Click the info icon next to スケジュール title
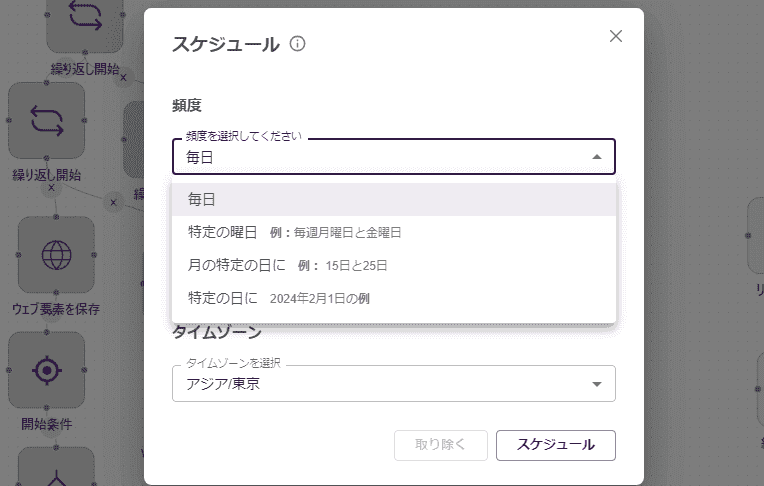The width and height of the screenshot is (764, 486). coord(297,44)
